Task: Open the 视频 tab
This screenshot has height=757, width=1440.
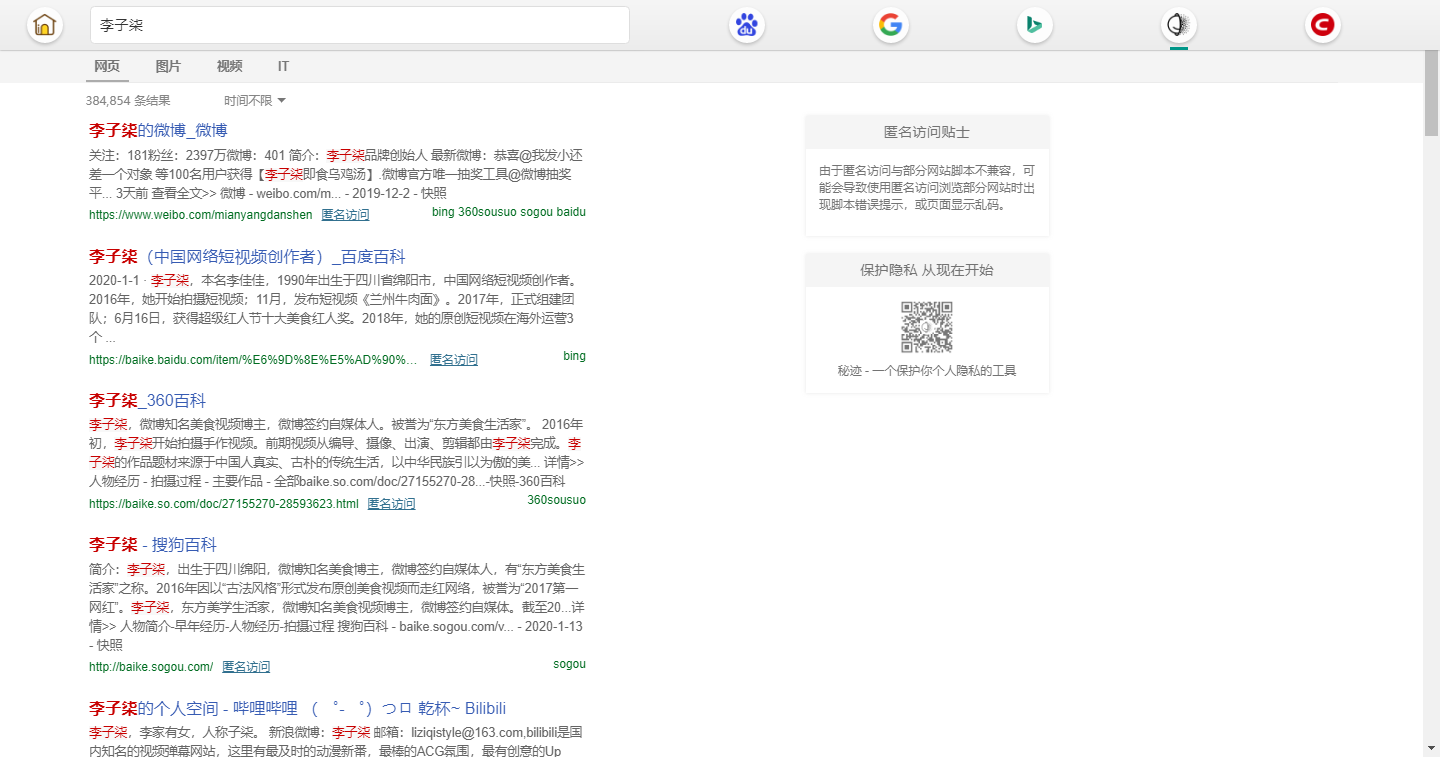Action: pos(229,66)
